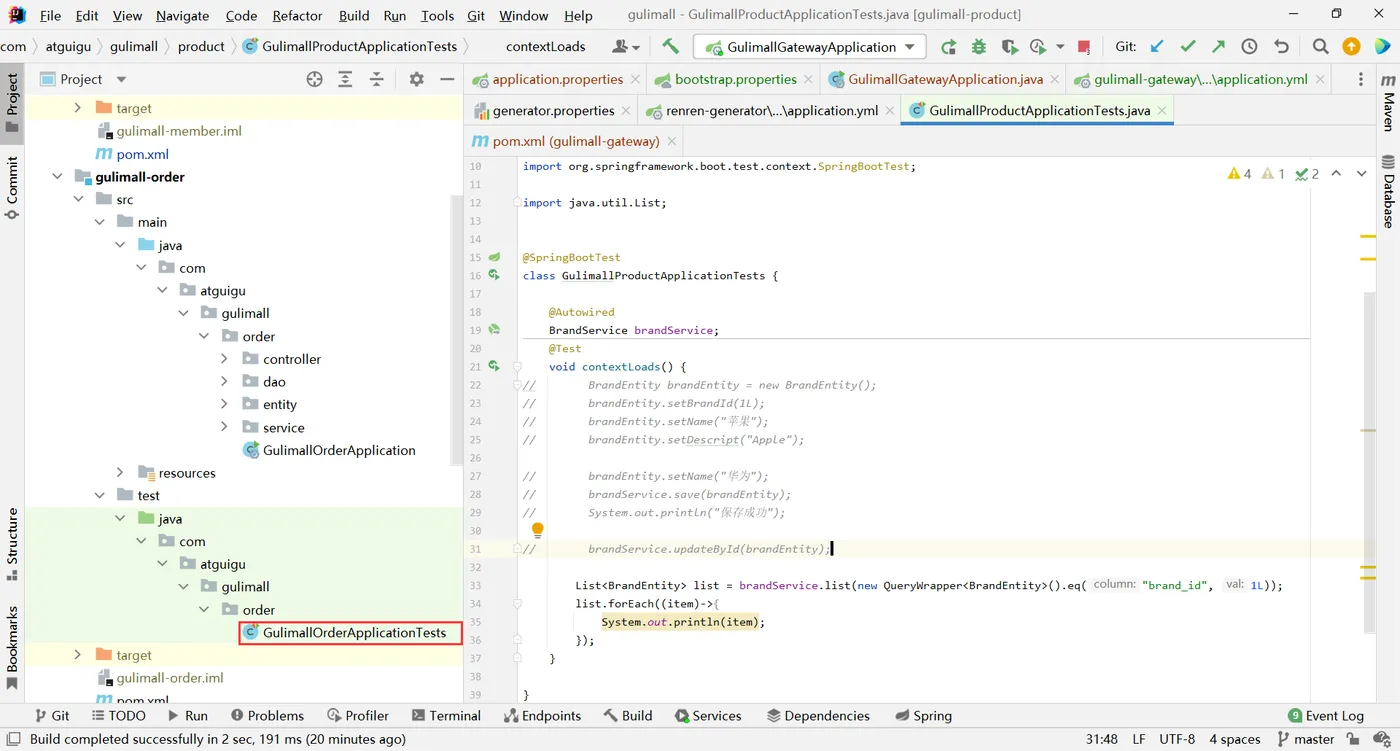The image size is (1400, 751).
Task: Open the Maven tool window side tab
Action: (1388, 103)
